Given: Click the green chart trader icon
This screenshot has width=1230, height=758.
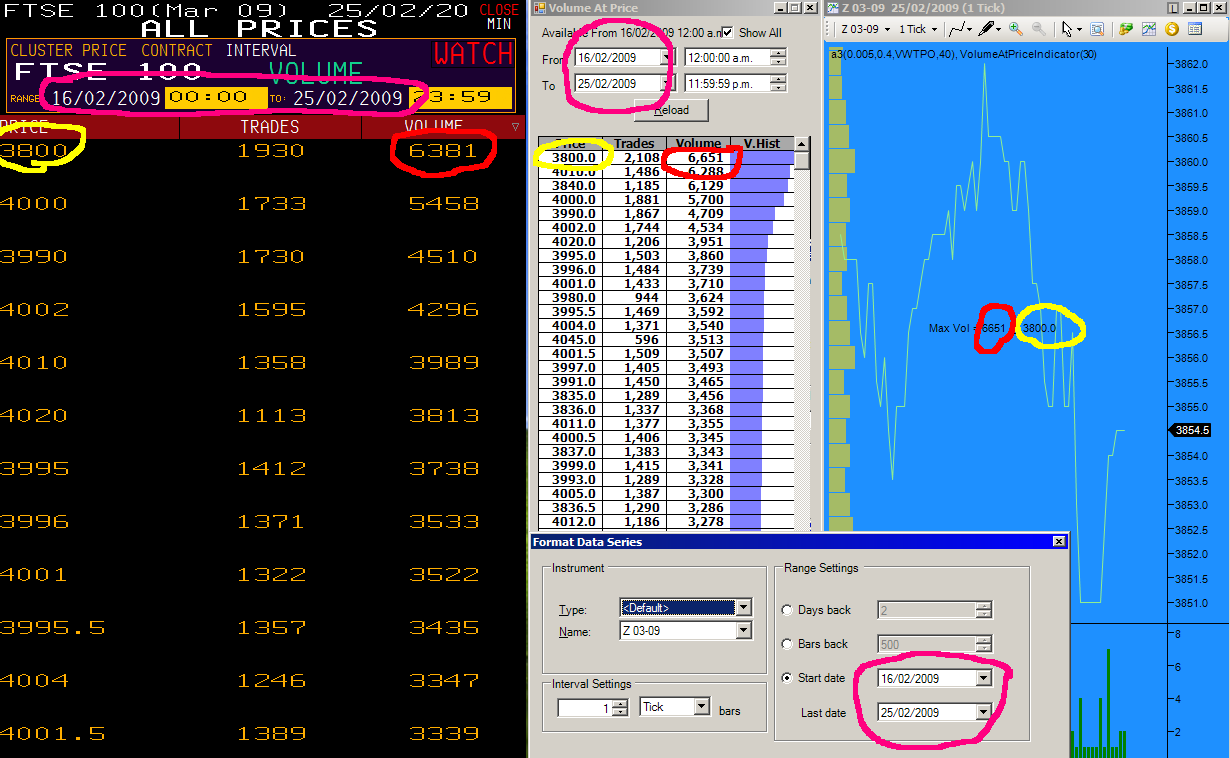Looking at the screenshot, I should [x=1126, y=29].
